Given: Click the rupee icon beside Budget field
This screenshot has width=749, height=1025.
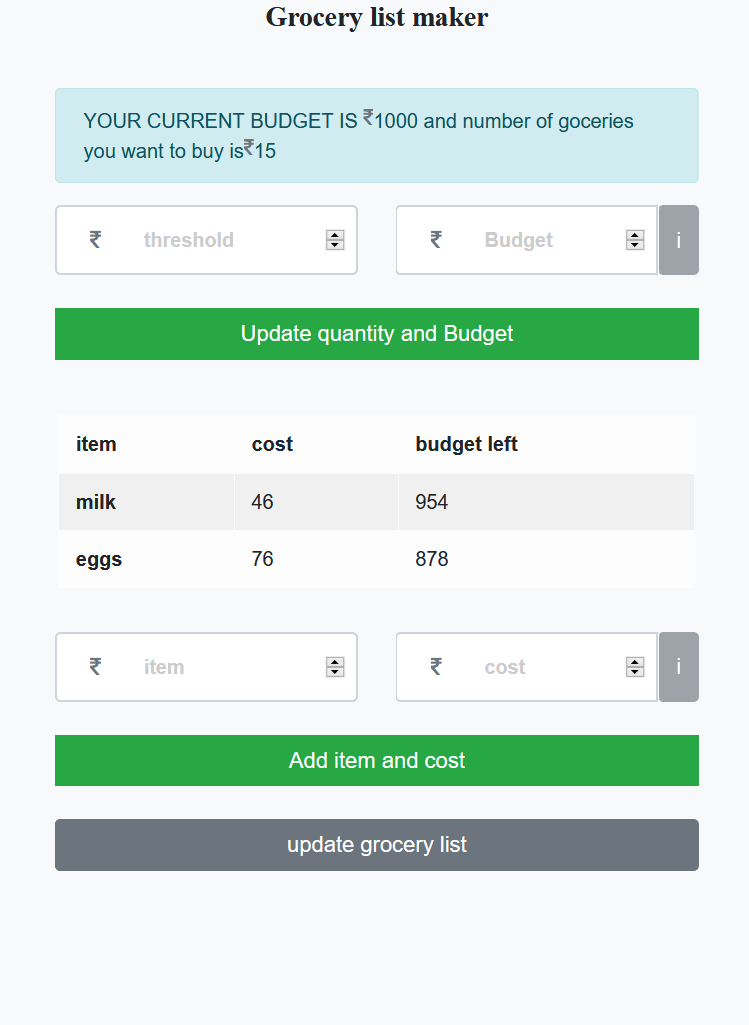Looking at the screenshot, I should coord(436,240).
